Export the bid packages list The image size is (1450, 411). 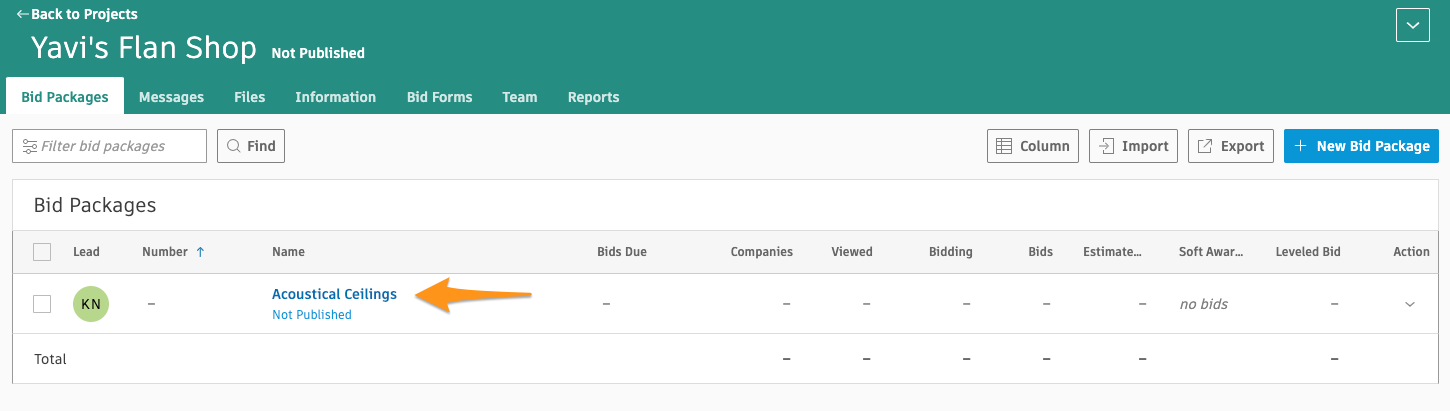[x=1231, y=146]
